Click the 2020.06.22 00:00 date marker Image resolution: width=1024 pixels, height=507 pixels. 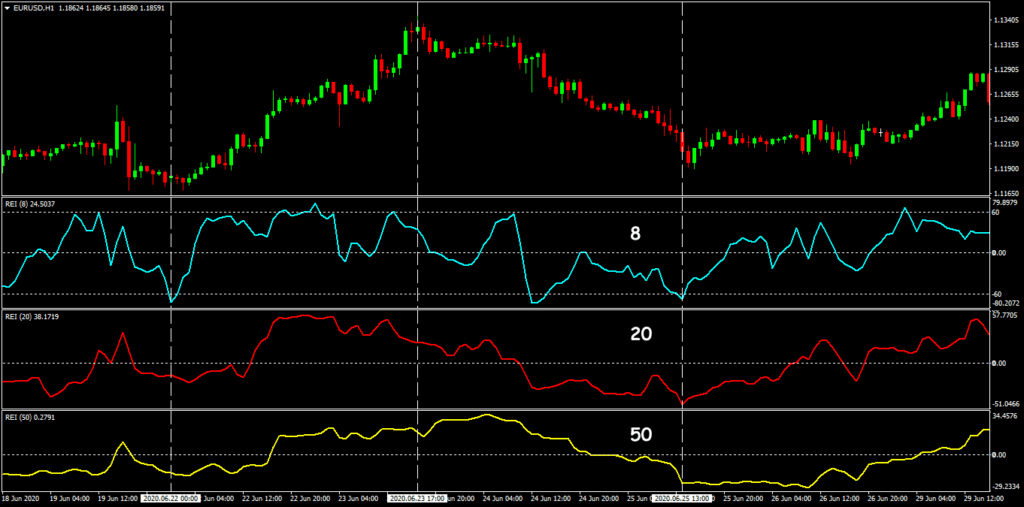coord(172,497)
